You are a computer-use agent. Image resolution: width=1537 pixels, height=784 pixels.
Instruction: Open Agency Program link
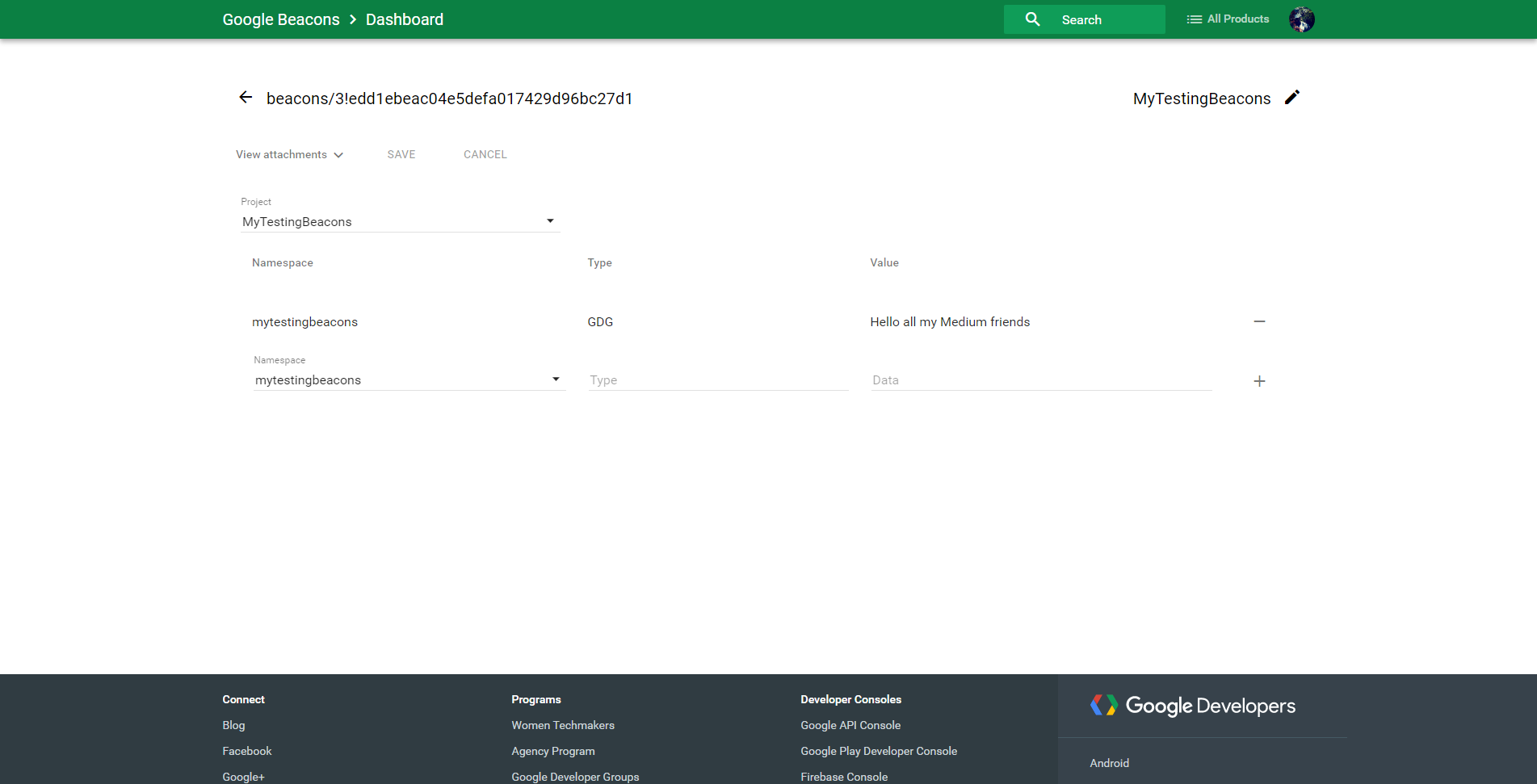coord(553,751)
